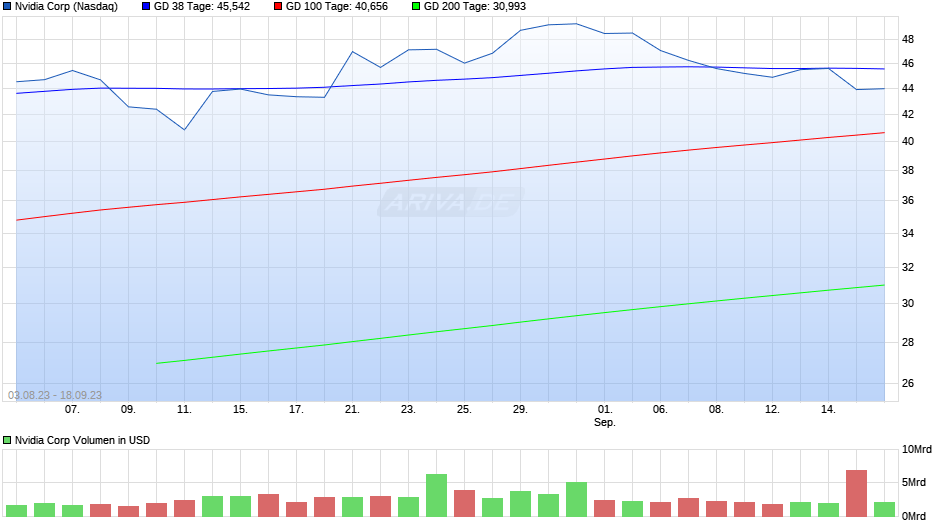The image size is (940, 526).
Task: Click the x-axis date label '12.'
Action: pos(772,410)
